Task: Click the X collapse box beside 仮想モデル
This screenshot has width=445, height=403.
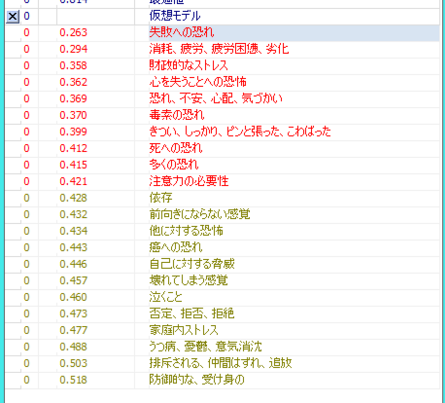Action: (x=13, y=16)
